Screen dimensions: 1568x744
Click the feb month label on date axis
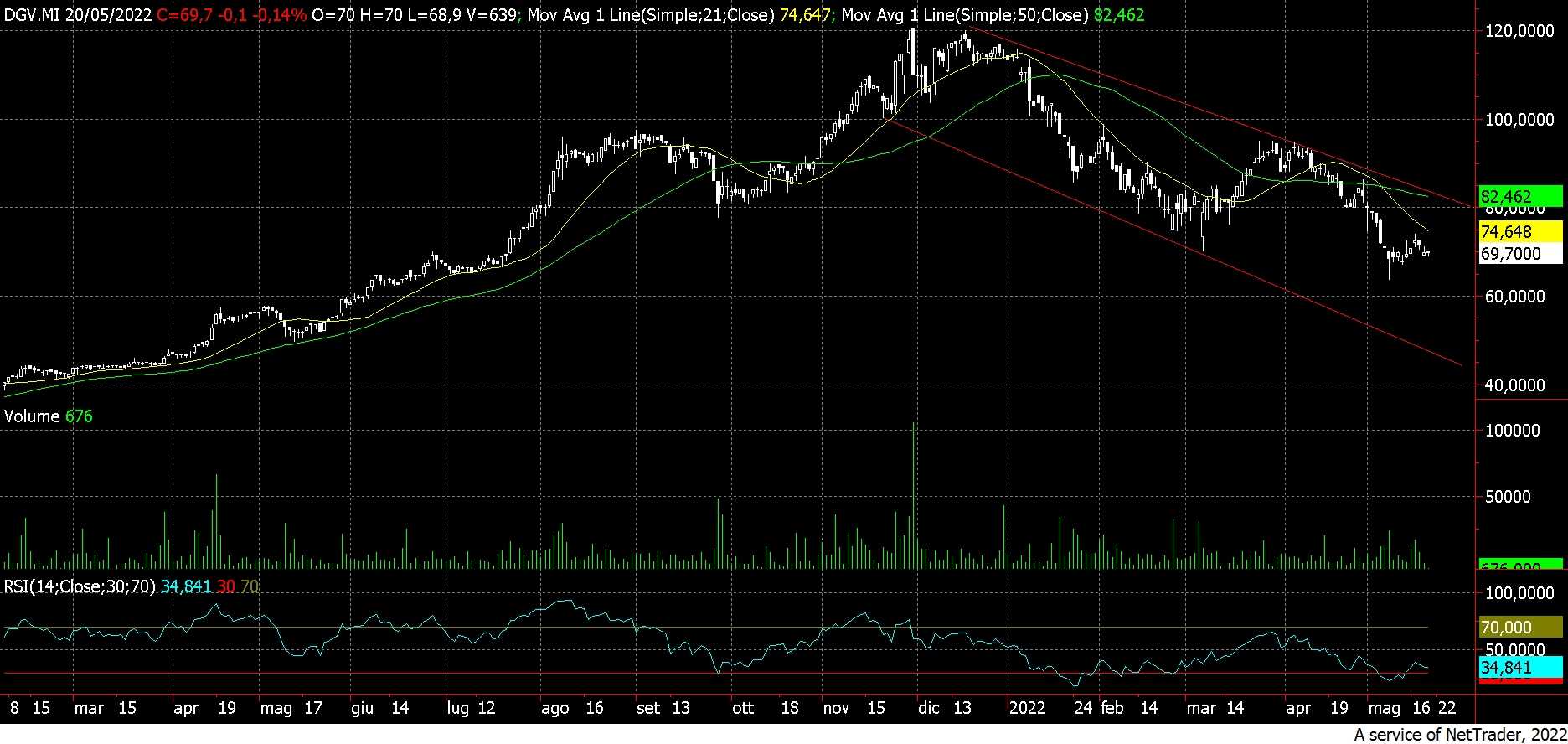1112,709
